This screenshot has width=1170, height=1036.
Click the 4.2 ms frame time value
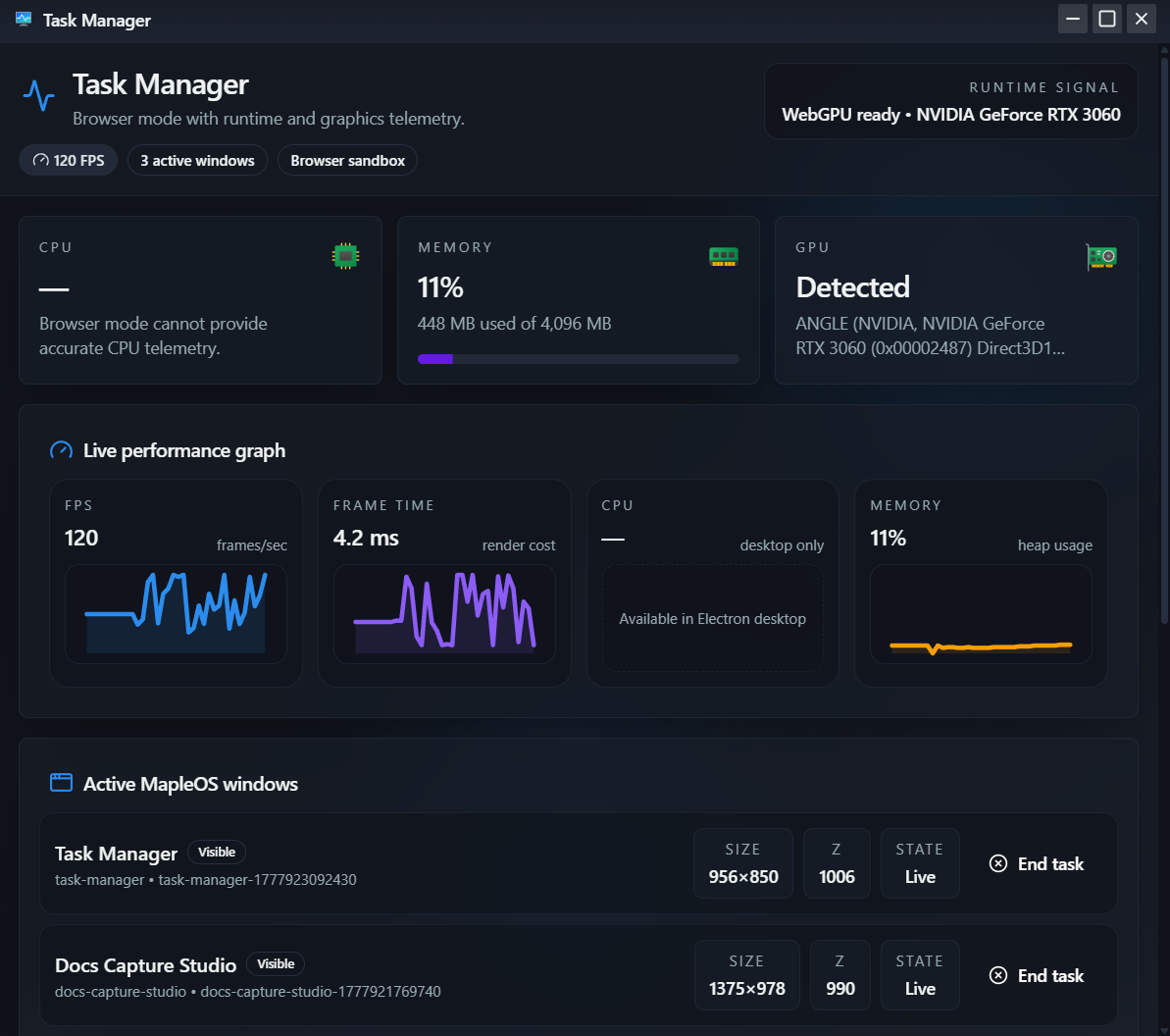[x=366, y=538]
